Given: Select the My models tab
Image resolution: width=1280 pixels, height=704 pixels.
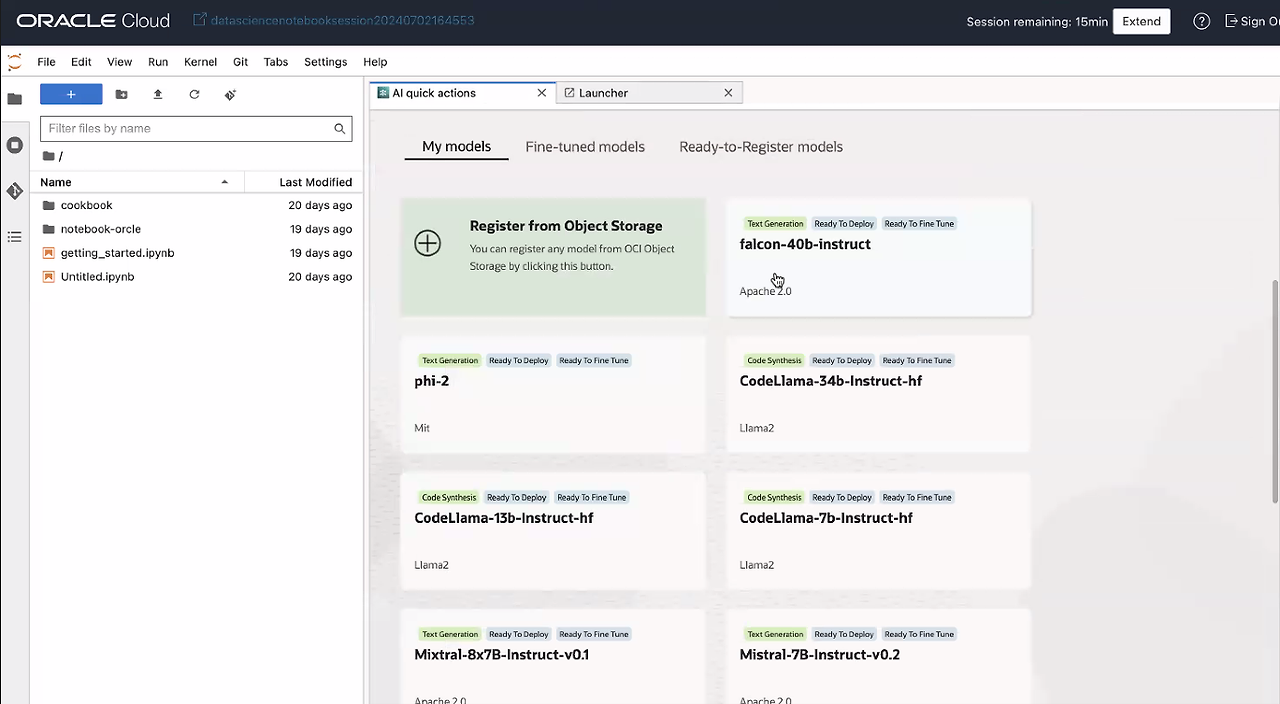Looking at the screenshot, I should (x=456, y=147).
